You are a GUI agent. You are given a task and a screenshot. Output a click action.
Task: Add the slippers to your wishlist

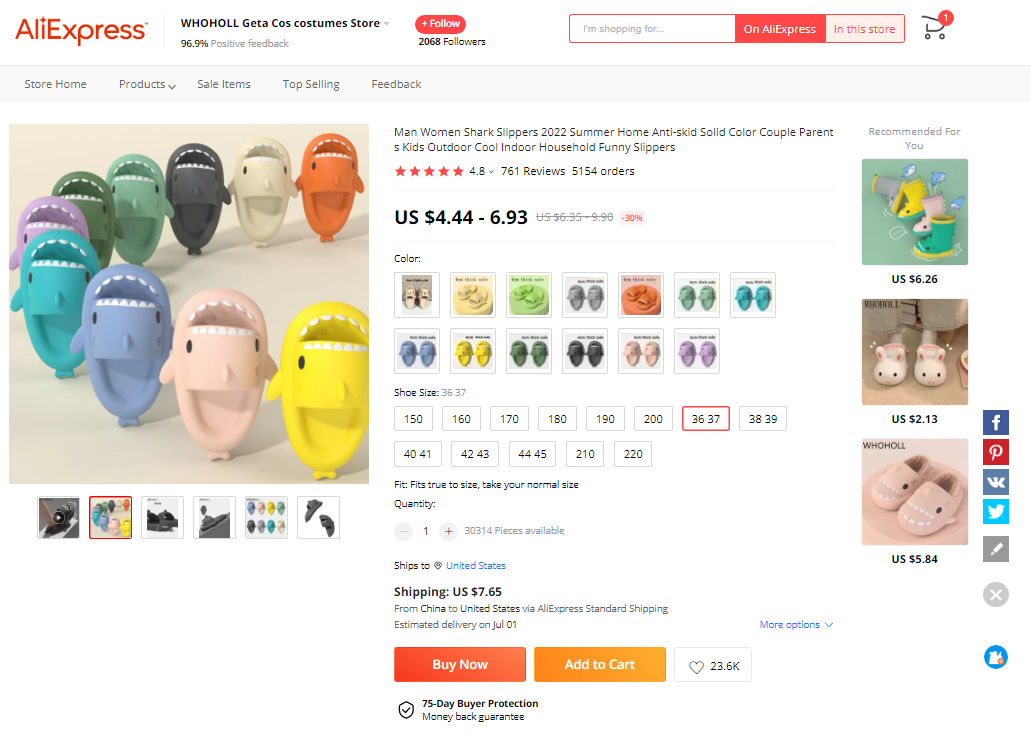point(712,664)
